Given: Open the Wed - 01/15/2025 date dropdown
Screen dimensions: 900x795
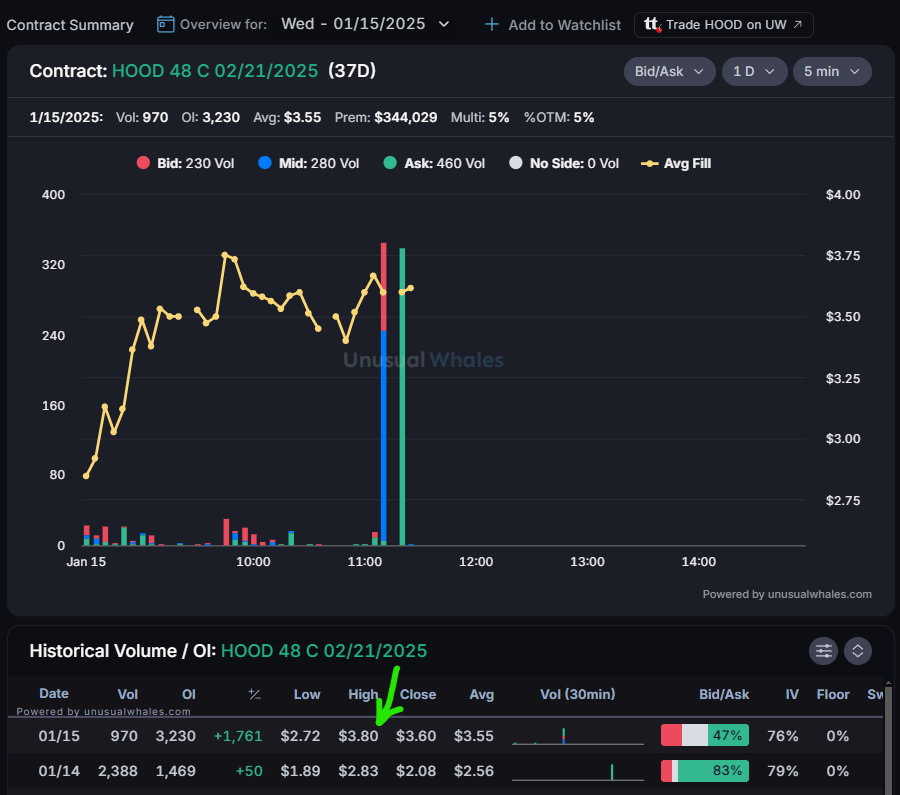Looking at the screenshot, I should [x=365, y=24].
